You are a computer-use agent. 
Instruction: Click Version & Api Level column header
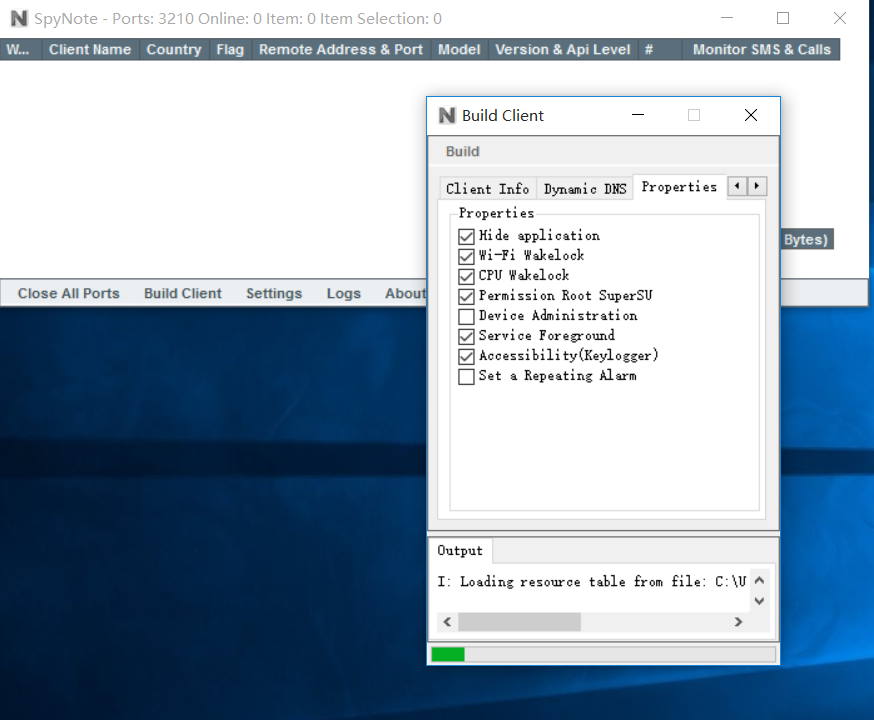click(562, 50)
